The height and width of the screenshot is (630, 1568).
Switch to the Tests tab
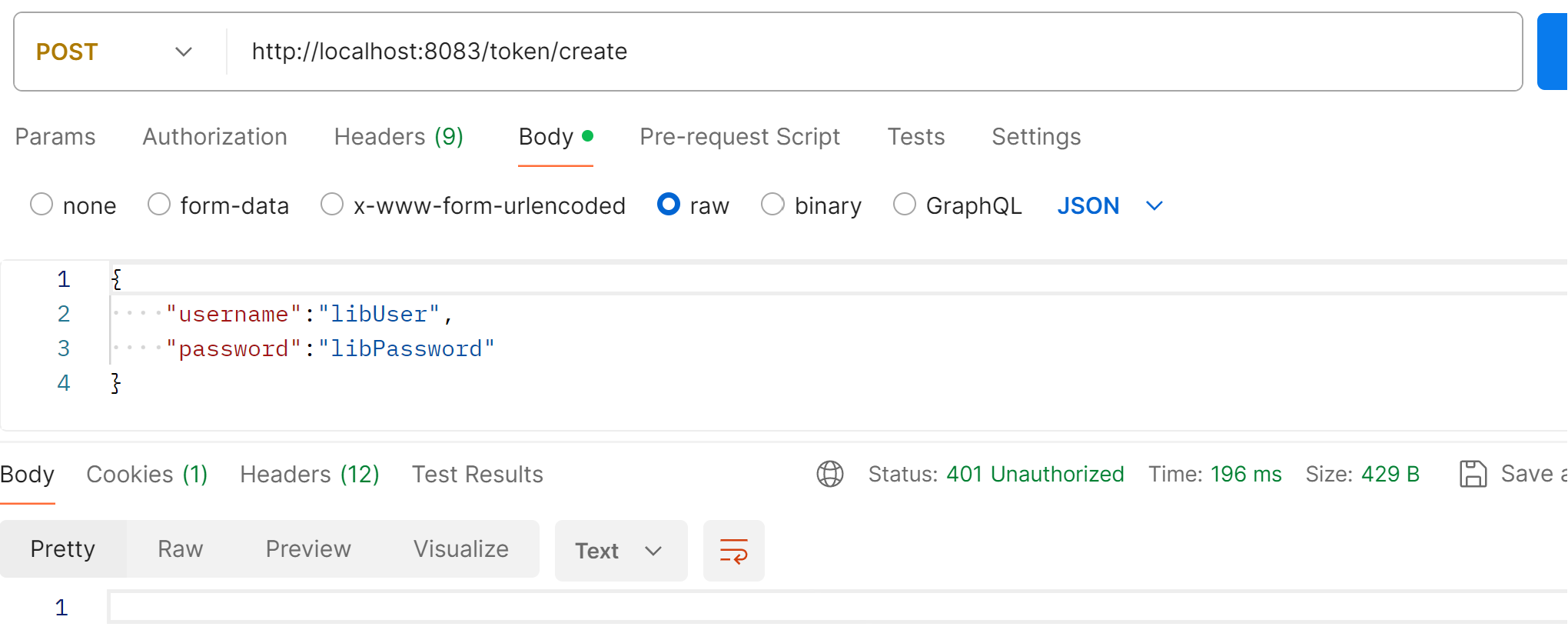915,137
